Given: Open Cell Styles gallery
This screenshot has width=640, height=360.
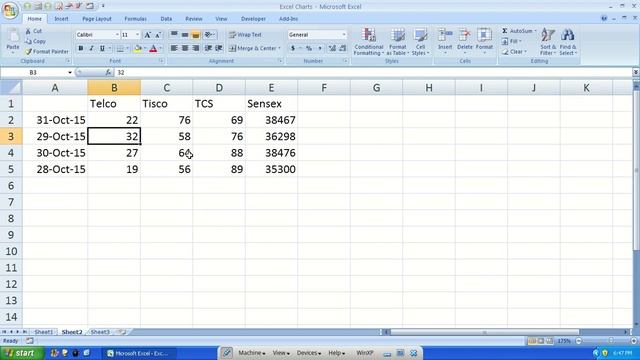Looking at the screenshot, I should pyautogui.click(x=420, y=42).
